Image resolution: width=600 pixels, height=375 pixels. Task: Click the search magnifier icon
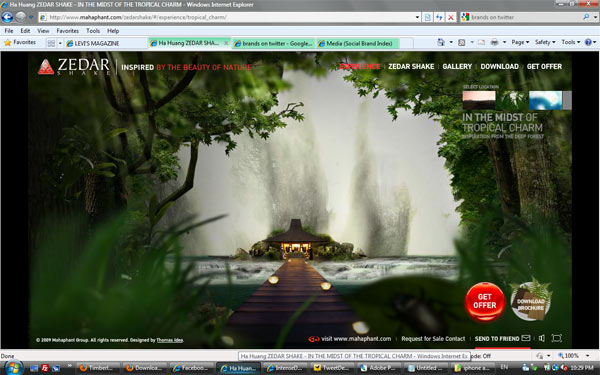586,17
